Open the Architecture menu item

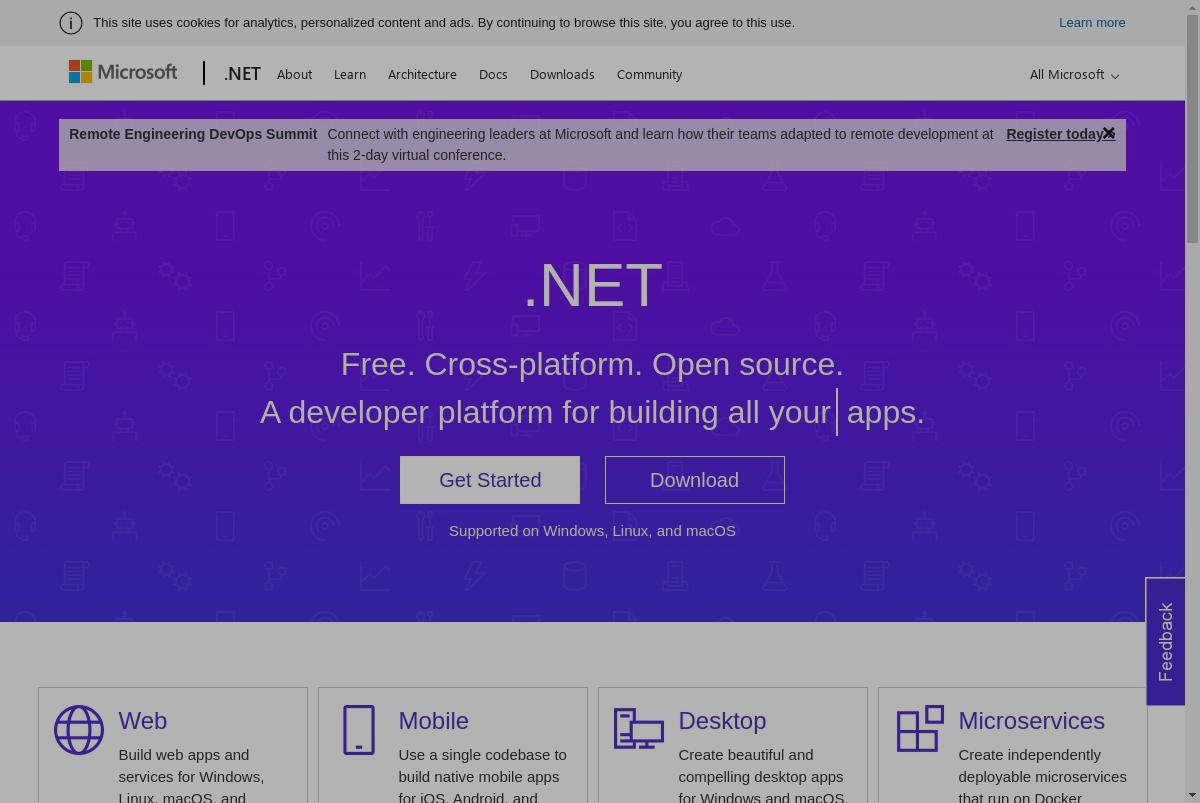(422, 74)
